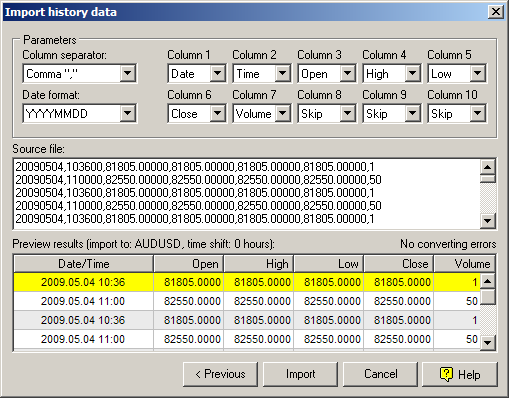Expand the Column 6 Close dropdown
Screen dimensions: 509x398
[x=217, y=113]
